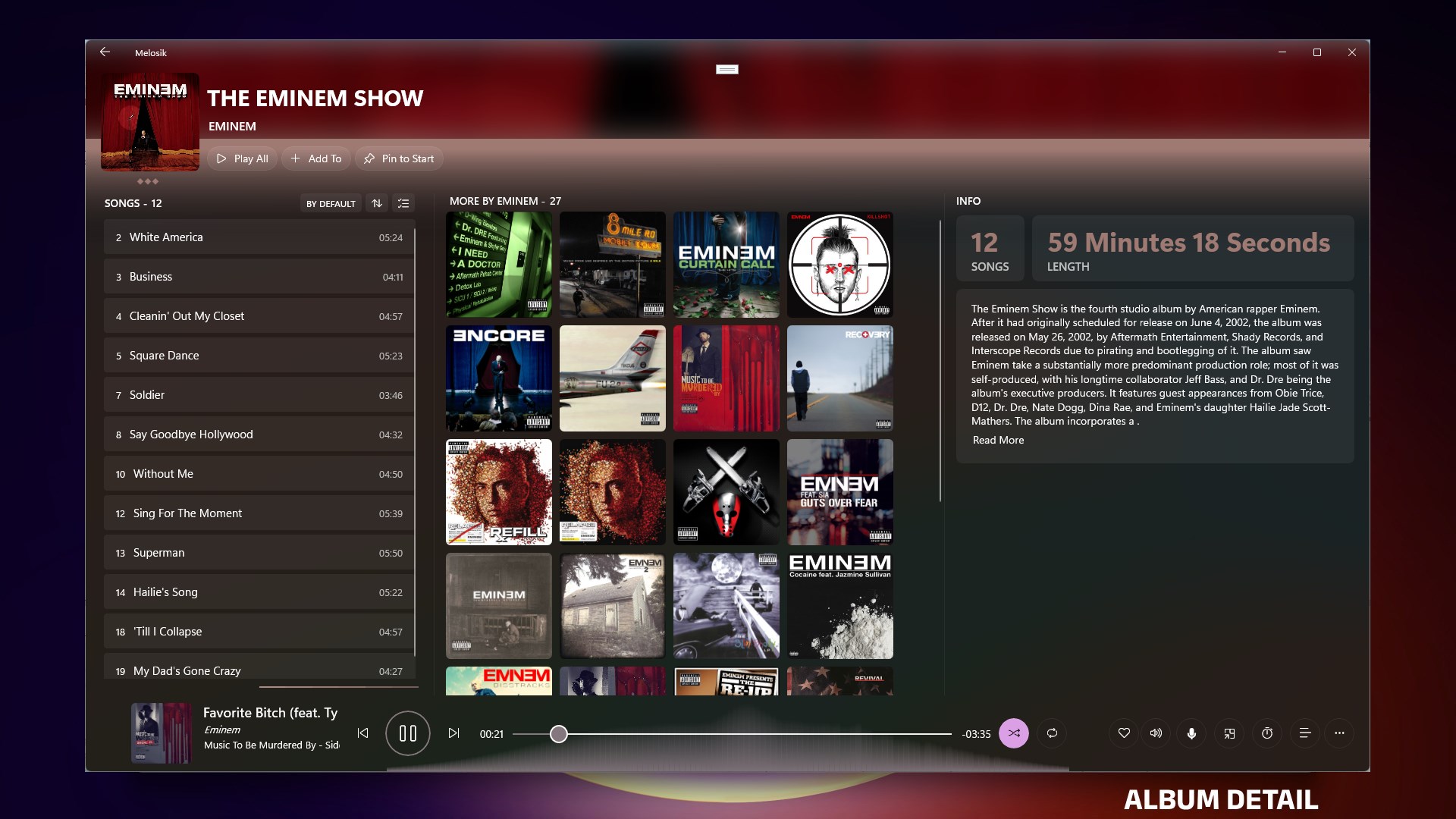The width and height of the screenshot is (1456, 819).
Task: Open Killshot album cover
Action: click(x=840, y=265)
